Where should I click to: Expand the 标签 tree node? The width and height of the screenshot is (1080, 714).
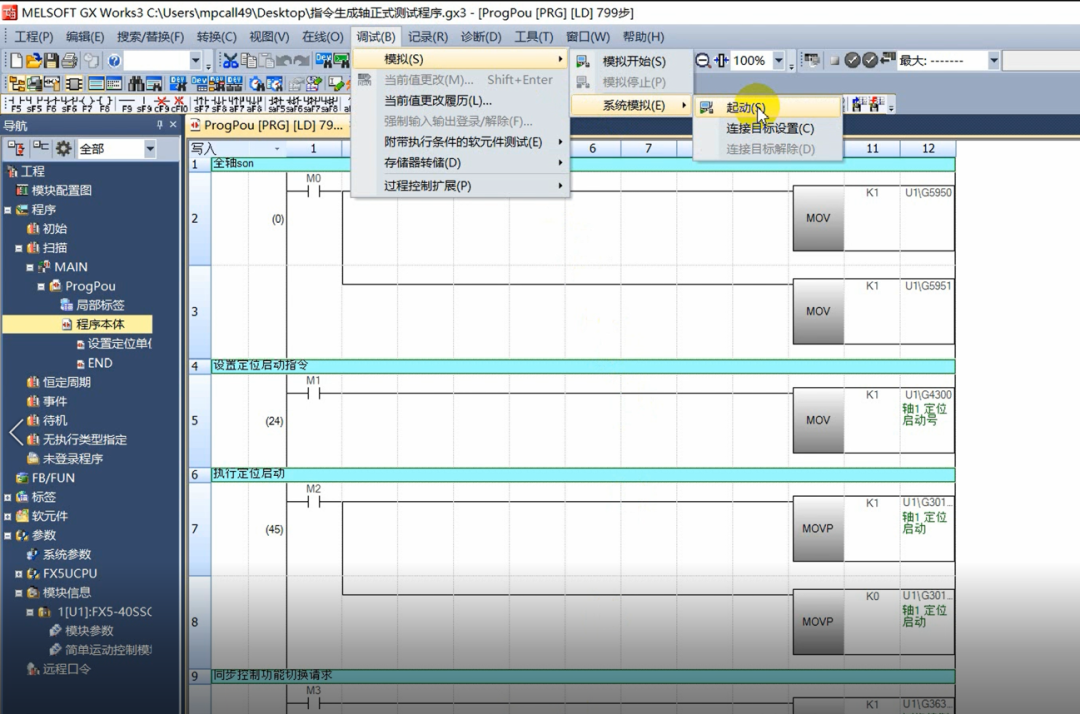pos(8,497)
